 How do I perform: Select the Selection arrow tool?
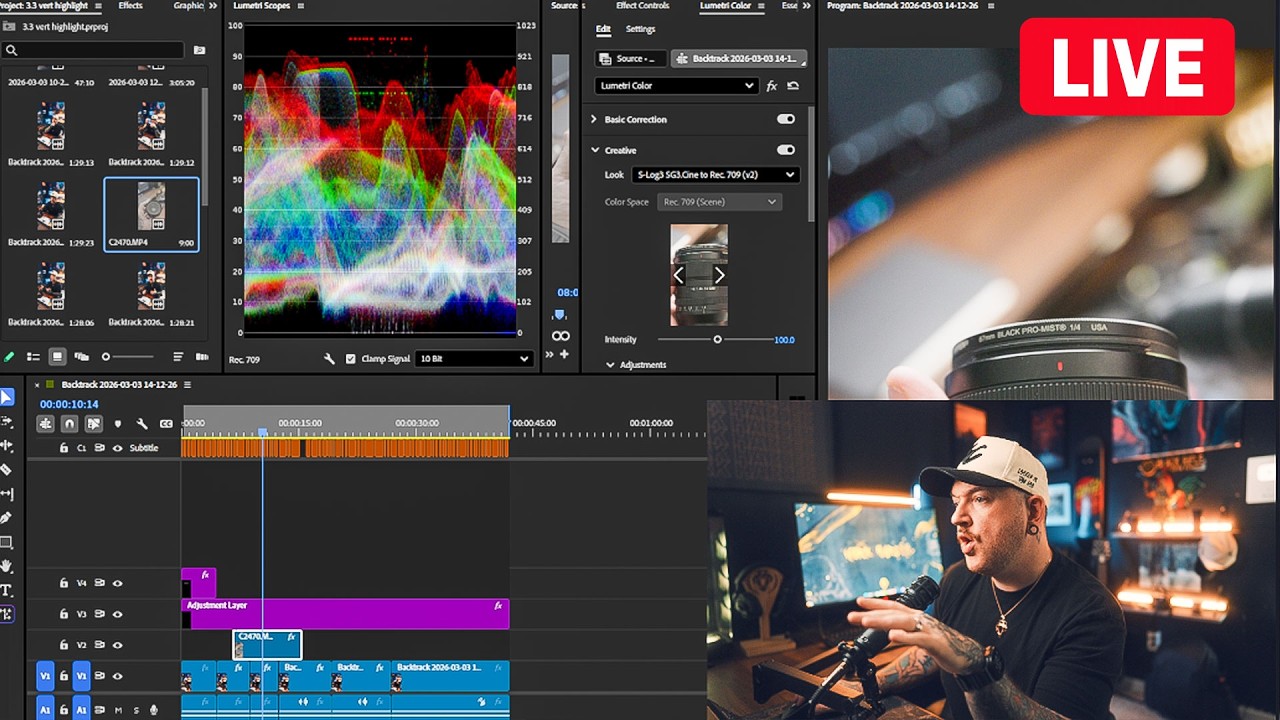pos(7,398)
